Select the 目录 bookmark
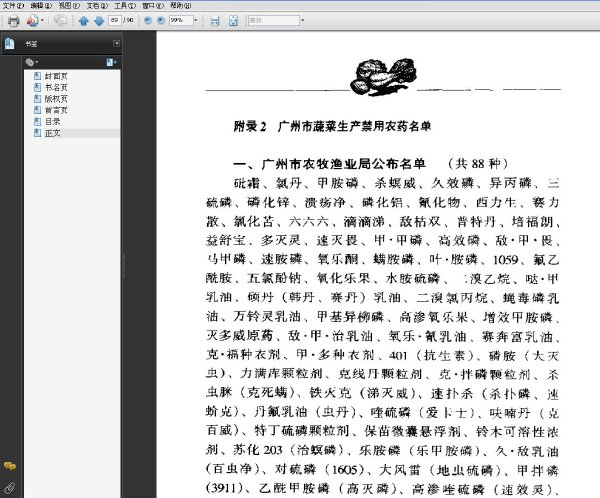600x498 pixels. pyautogui.click(x=52, y=122)
